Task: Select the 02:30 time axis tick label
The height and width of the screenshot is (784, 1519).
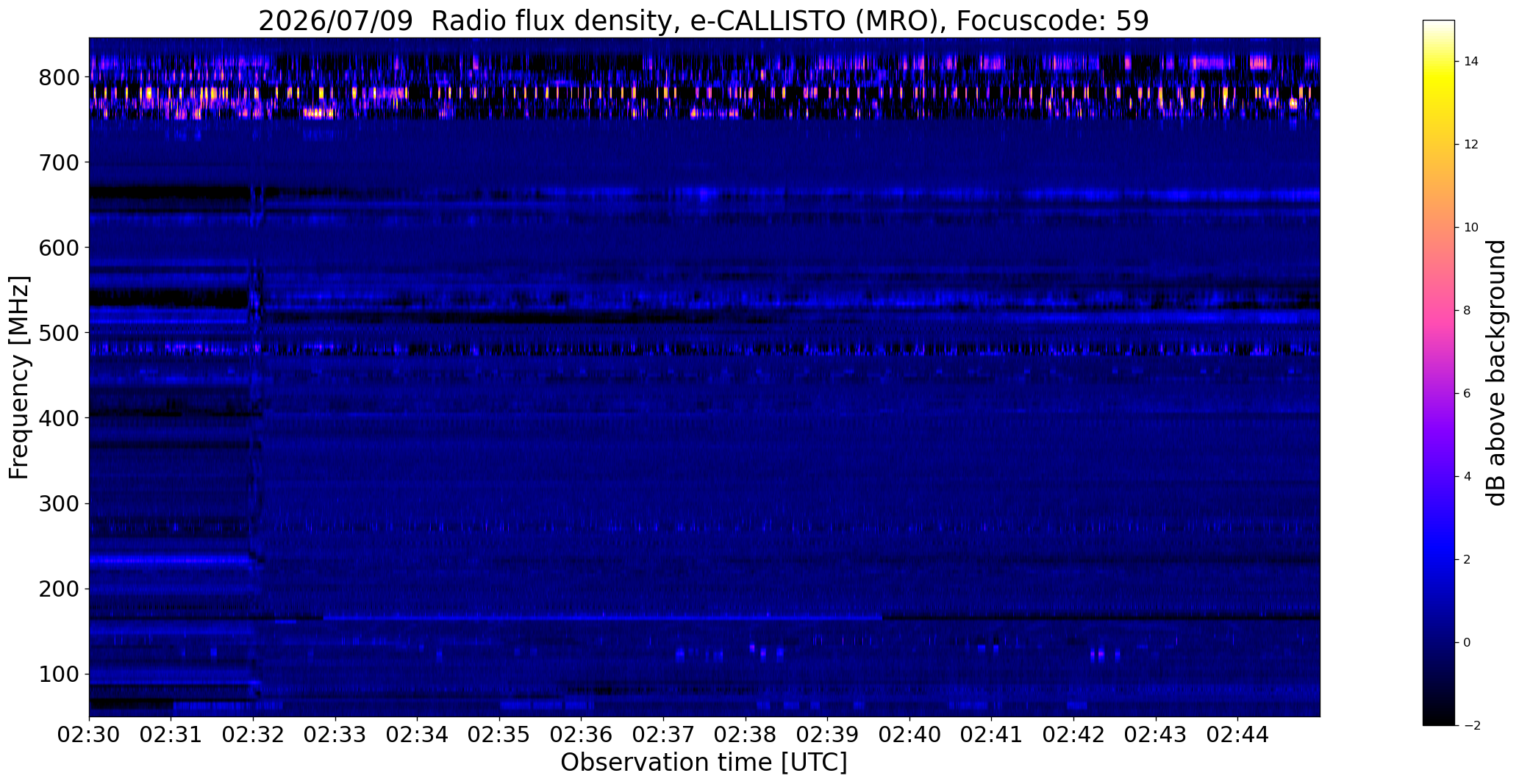Action: (89, 736)
